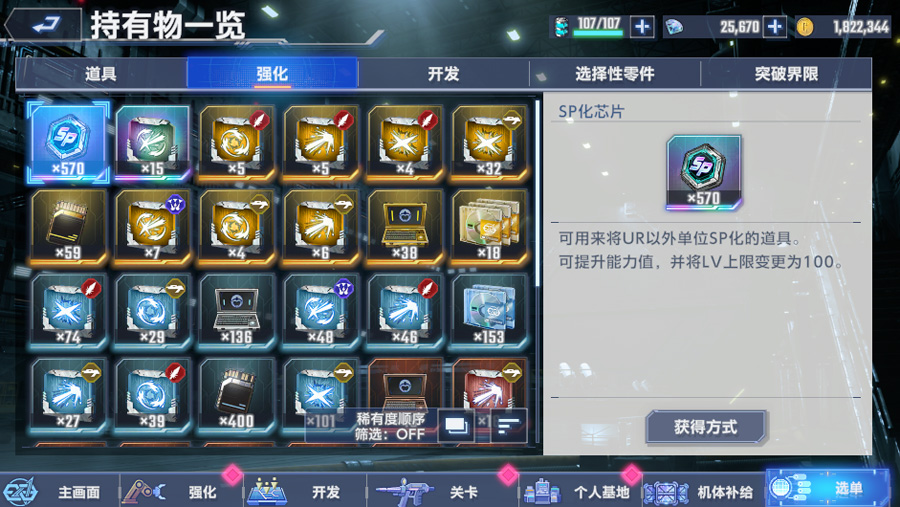The width and height of the screenshot is (900, 507).
Task: Switch to the 道具 tab
Action: point(101,73)
